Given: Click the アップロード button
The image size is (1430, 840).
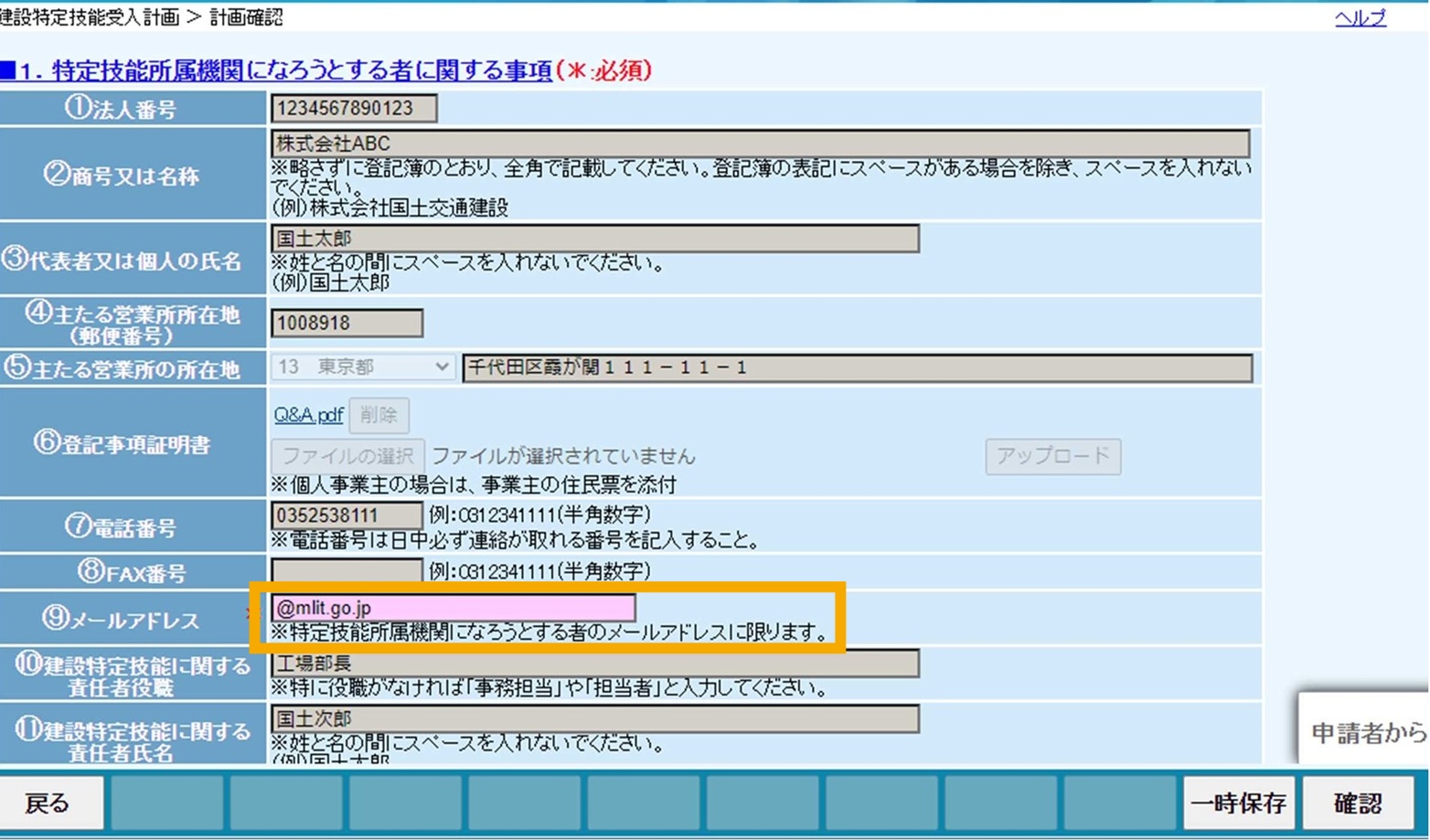Looking at the screenshot, I should coord(1053,456).
